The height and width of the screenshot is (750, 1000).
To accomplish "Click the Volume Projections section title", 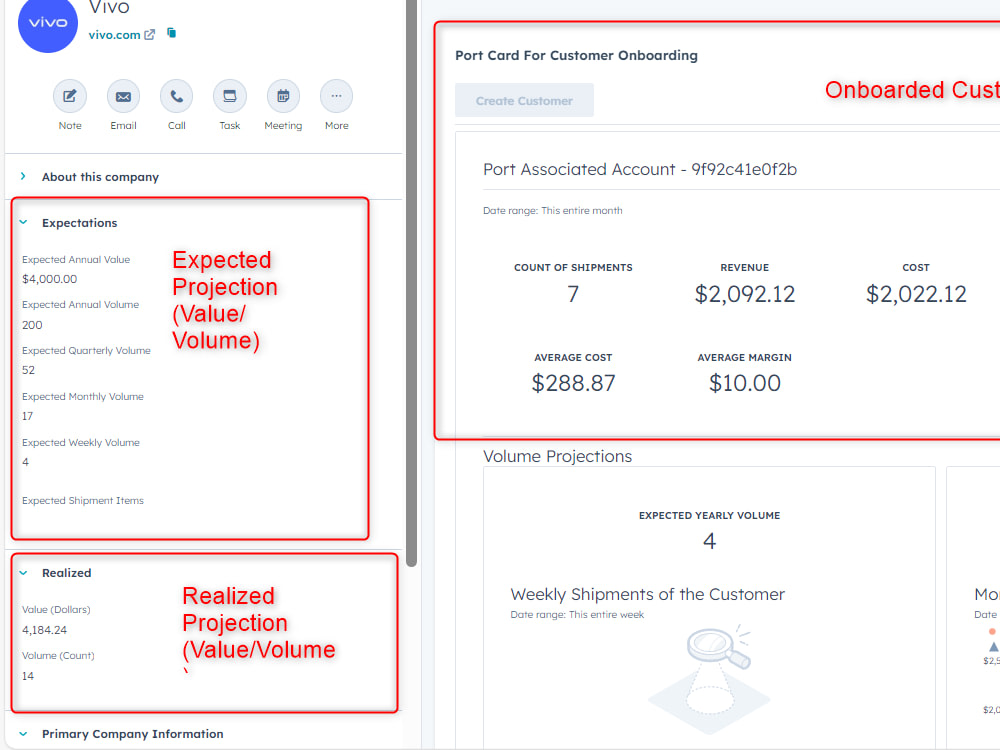I will pyautogui.click(x=557, y=456).
